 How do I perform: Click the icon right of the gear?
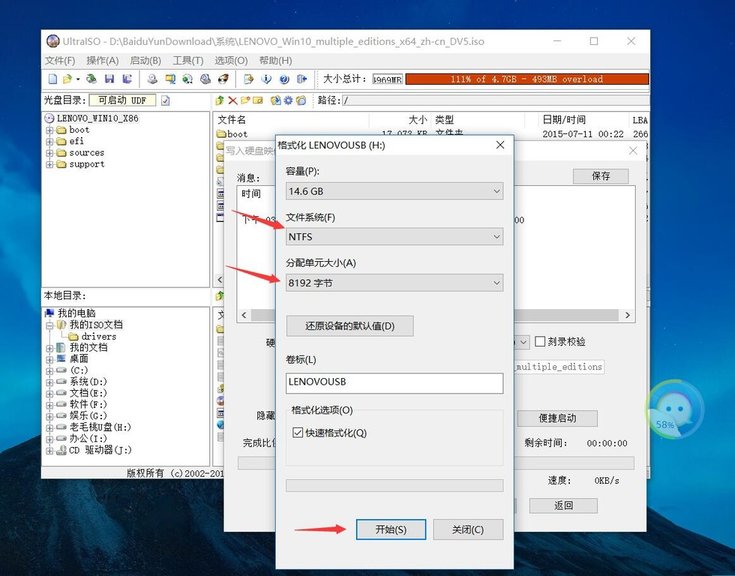click(x=300, y=100)
